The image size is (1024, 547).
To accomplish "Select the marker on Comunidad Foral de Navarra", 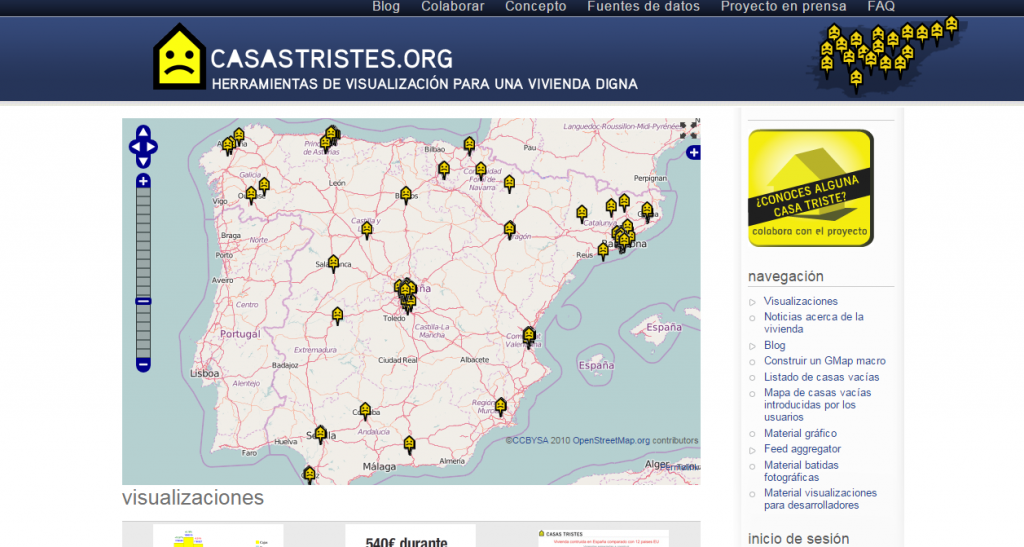I will 481,171.
